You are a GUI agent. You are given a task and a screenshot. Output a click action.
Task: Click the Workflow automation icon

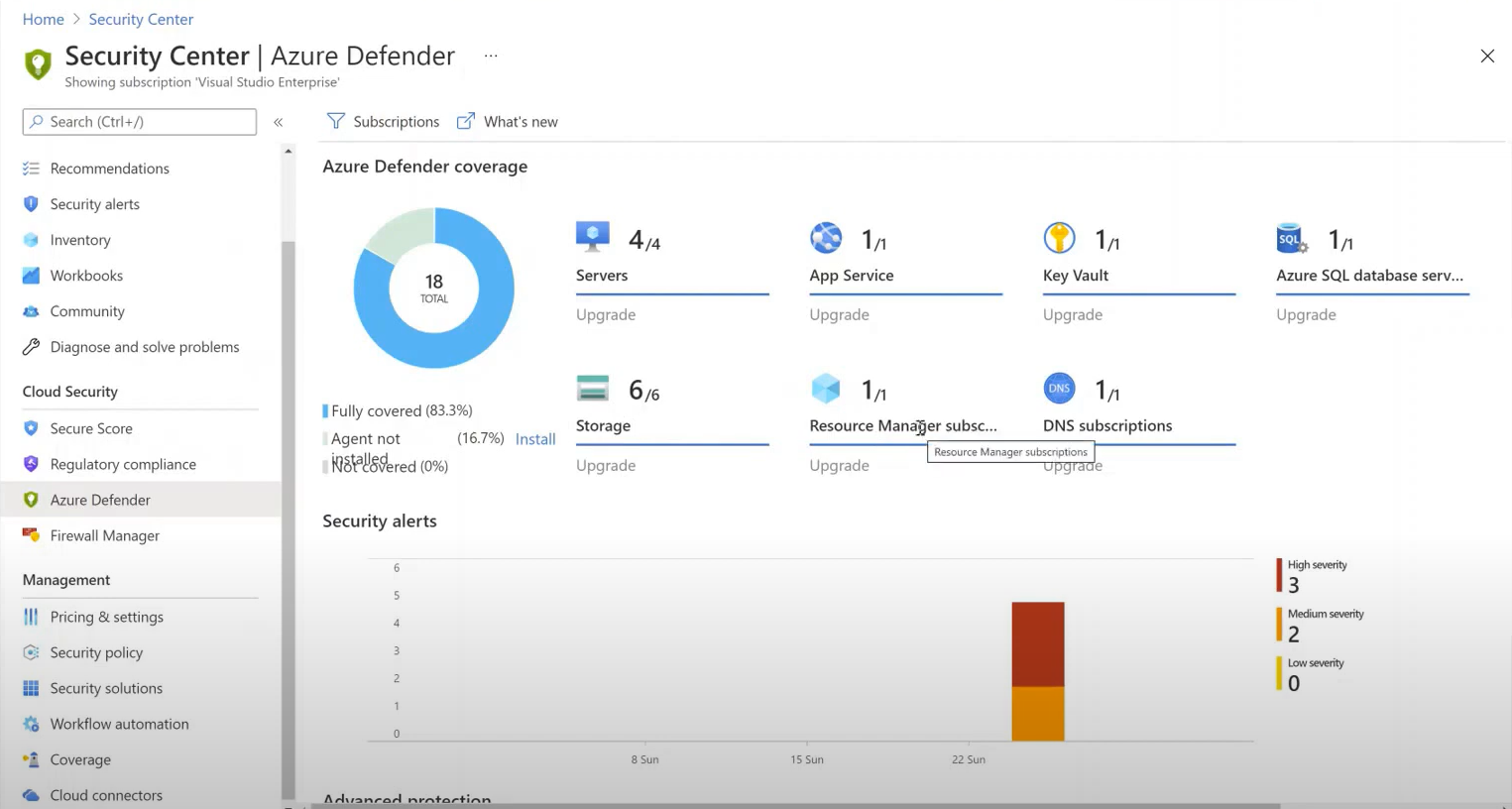point(31,724)
